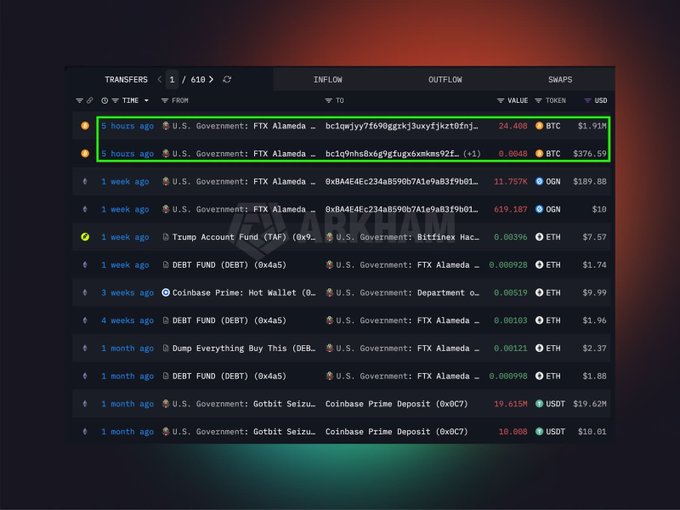680x510 pixels.
Task: Click BTC token in $1.91M row
Action: point(548,126)
